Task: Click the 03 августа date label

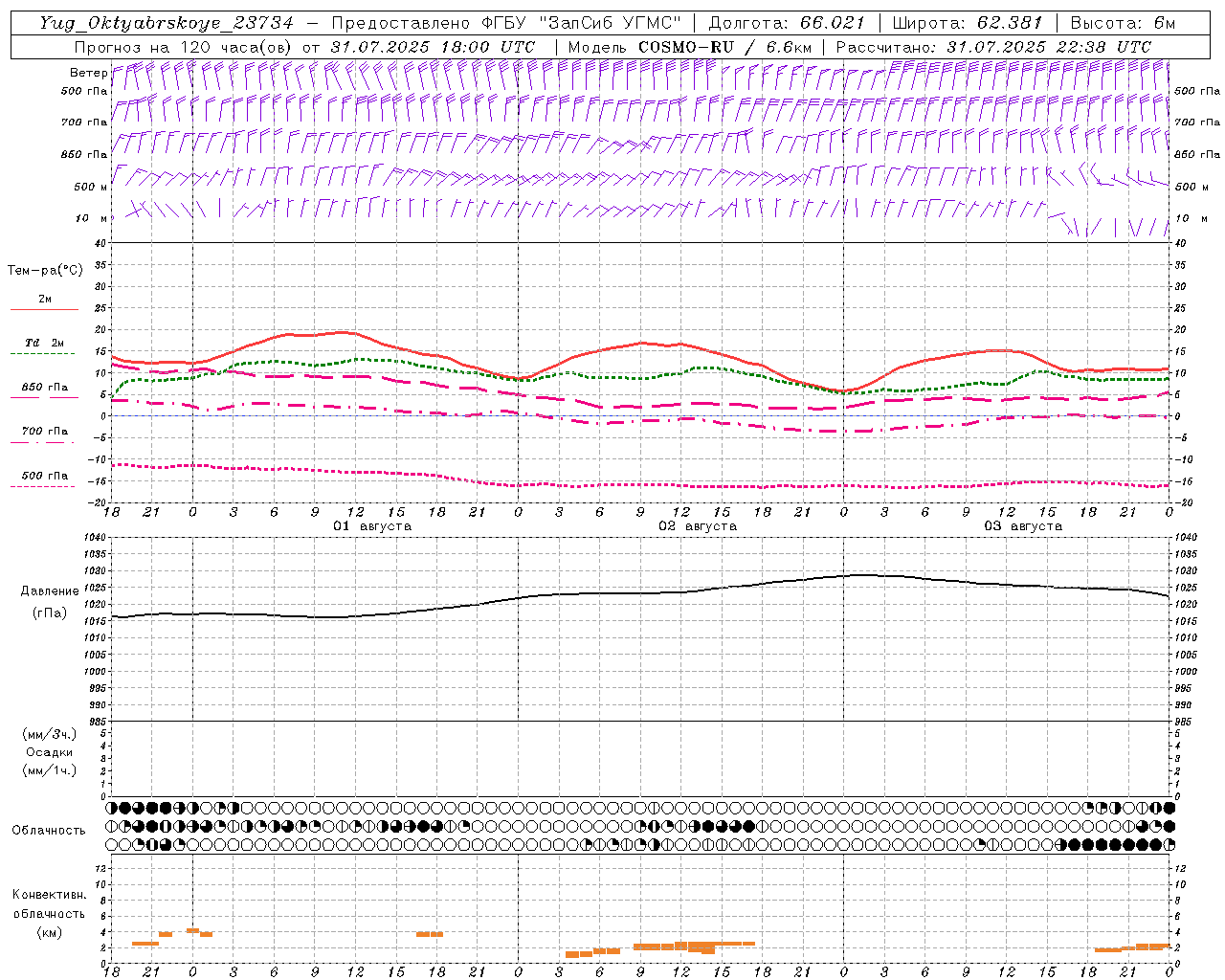Action: coord(1023,526)
